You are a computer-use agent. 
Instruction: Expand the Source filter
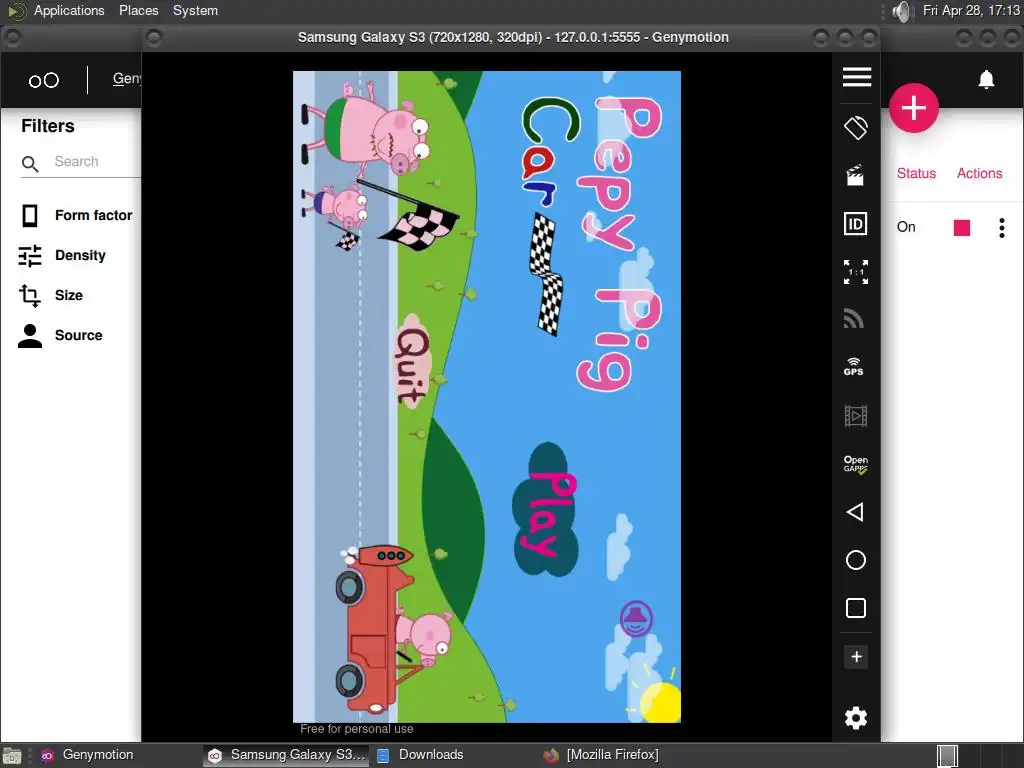click(61, 335)
